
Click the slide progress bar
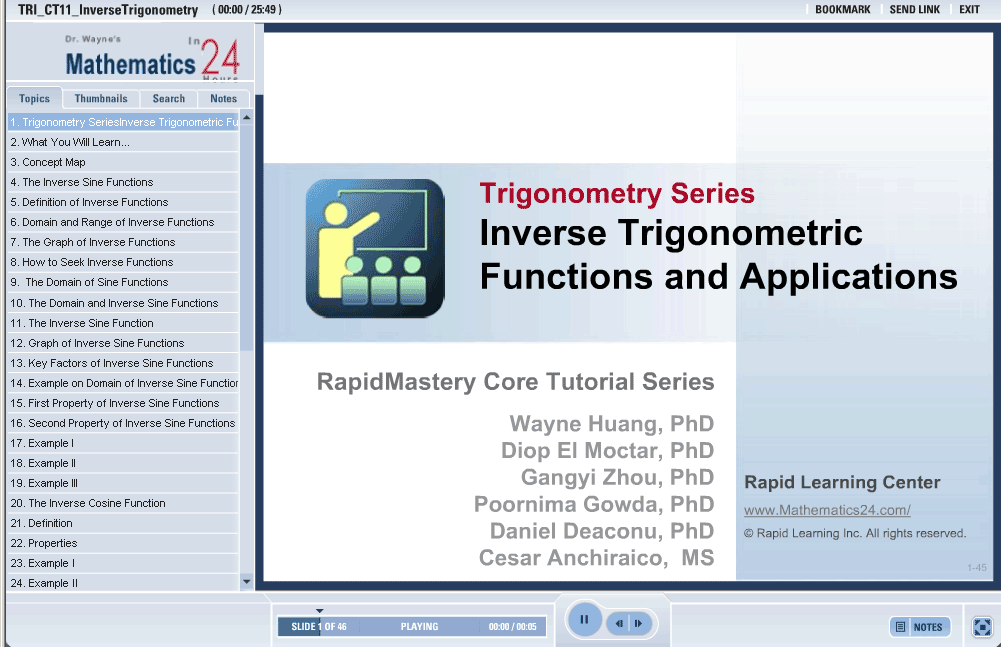coord(412,627)
